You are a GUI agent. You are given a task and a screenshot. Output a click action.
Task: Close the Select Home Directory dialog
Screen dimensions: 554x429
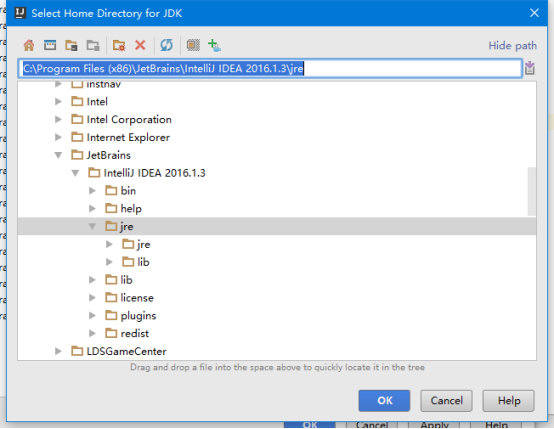[x=534, y=13]
